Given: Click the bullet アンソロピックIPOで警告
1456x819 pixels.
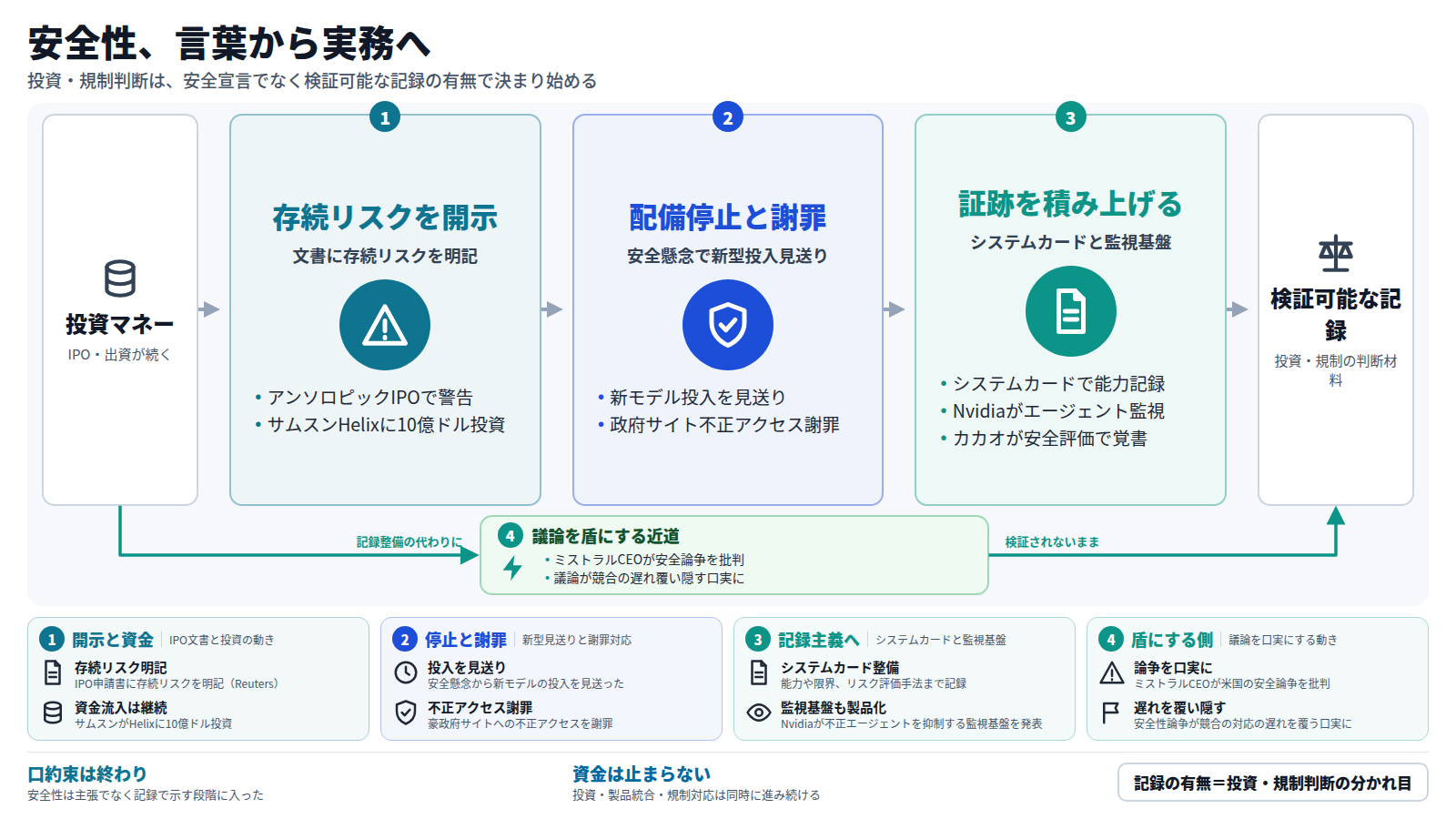Looking at the screenshot, I should (370, 398).
